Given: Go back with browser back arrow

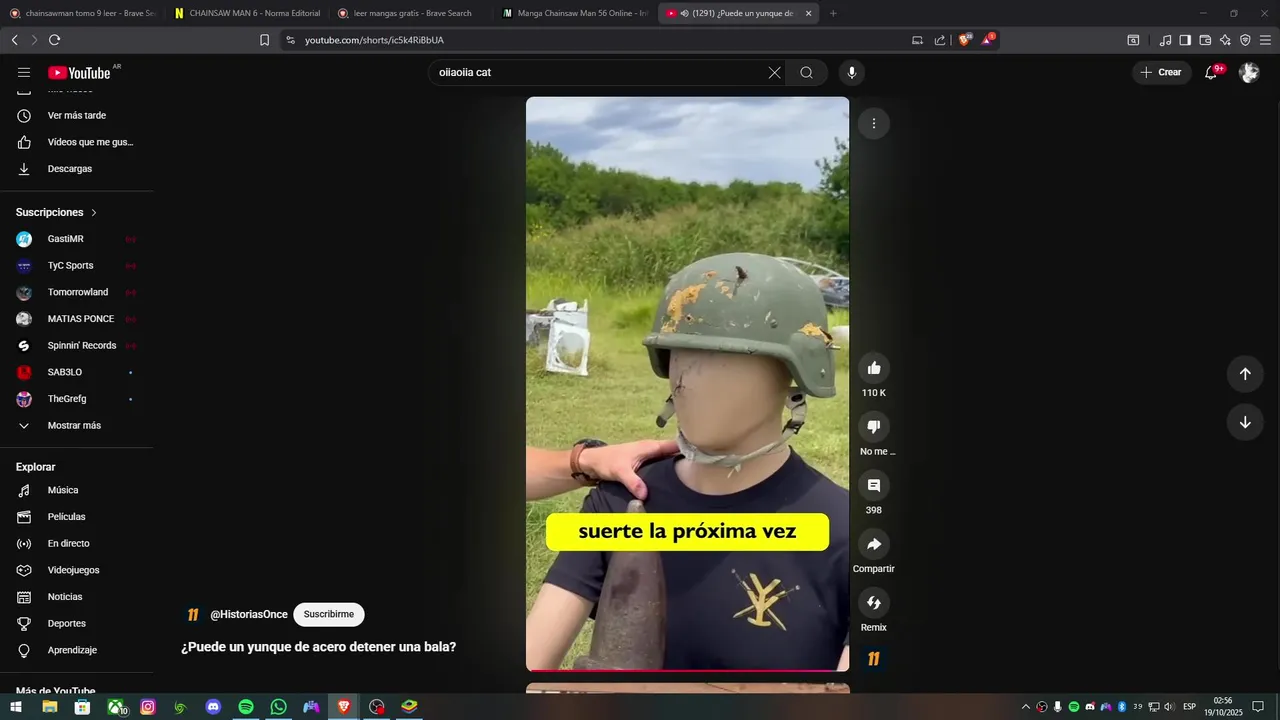Looking at the screenshot, I should 15,40.
